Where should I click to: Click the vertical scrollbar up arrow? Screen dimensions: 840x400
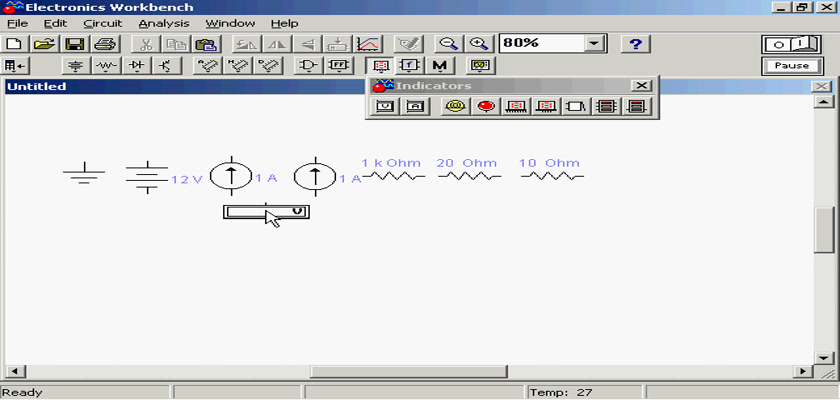pyautogui.click(x=823, y=102)
